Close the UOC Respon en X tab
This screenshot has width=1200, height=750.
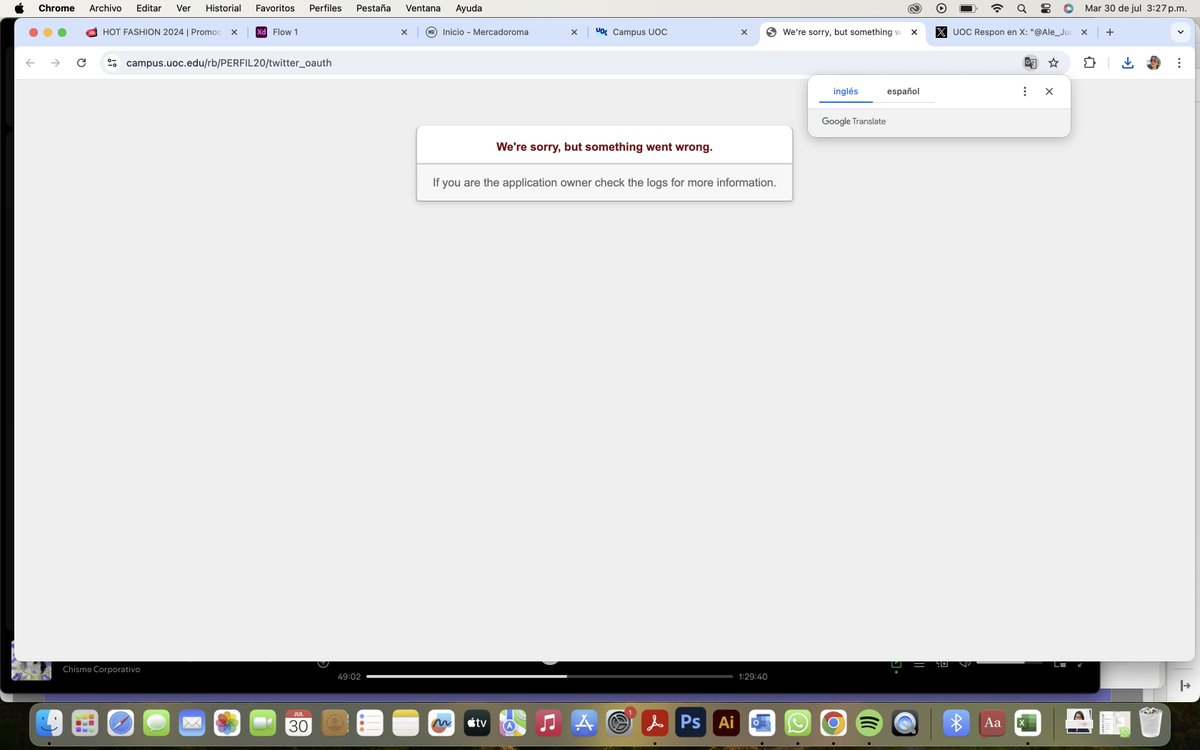tap(1084, 32)
